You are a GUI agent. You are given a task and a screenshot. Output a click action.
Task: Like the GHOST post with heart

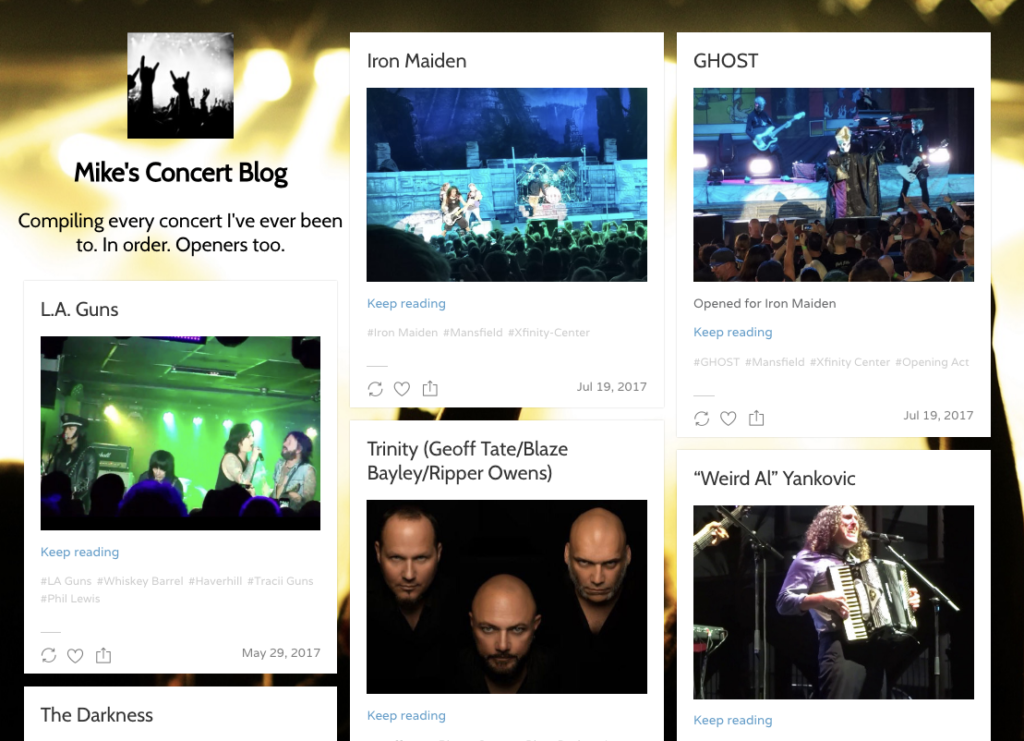(x=728, y=418)
